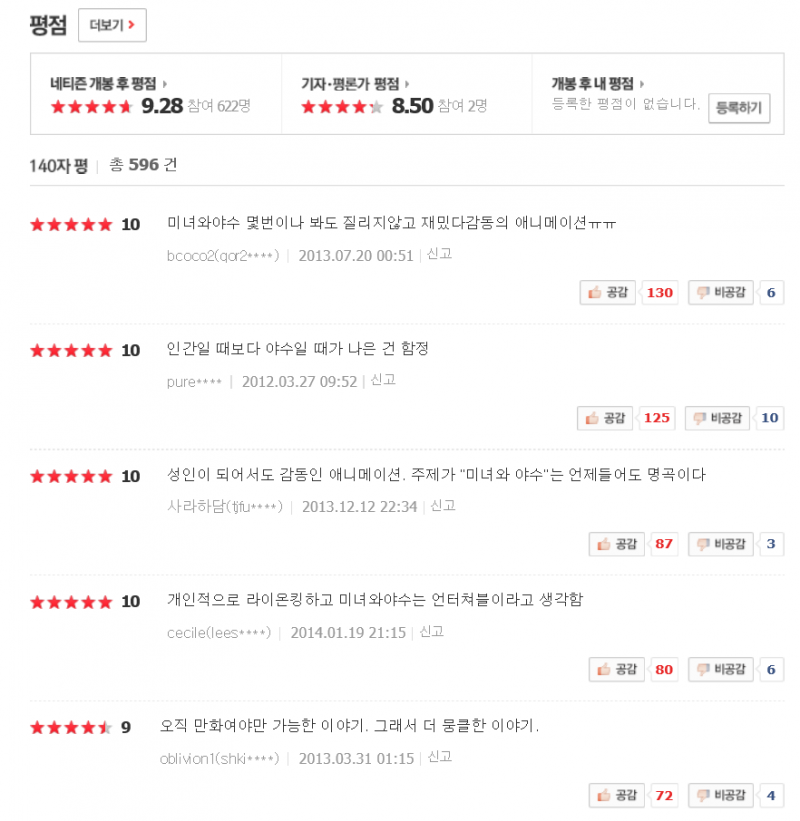Expand 네티즌 개봉 후 평점 section

[108, 84]
